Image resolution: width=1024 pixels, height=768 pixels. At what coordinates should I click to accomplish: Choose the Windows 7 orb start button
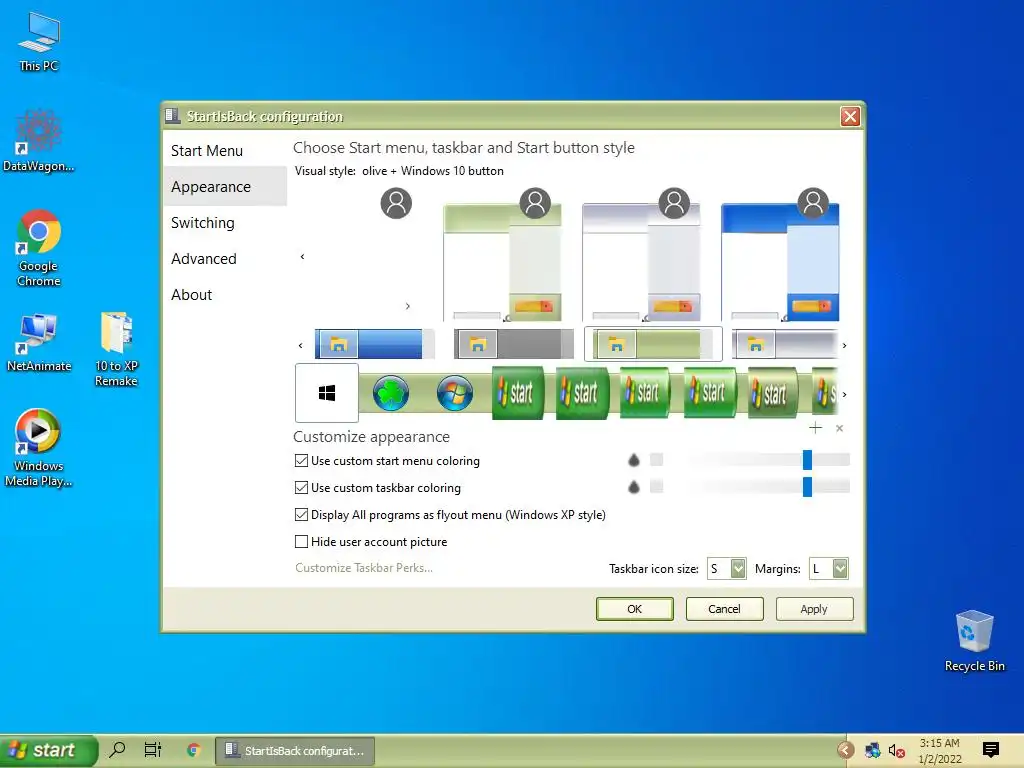click(x=455, y=393)
